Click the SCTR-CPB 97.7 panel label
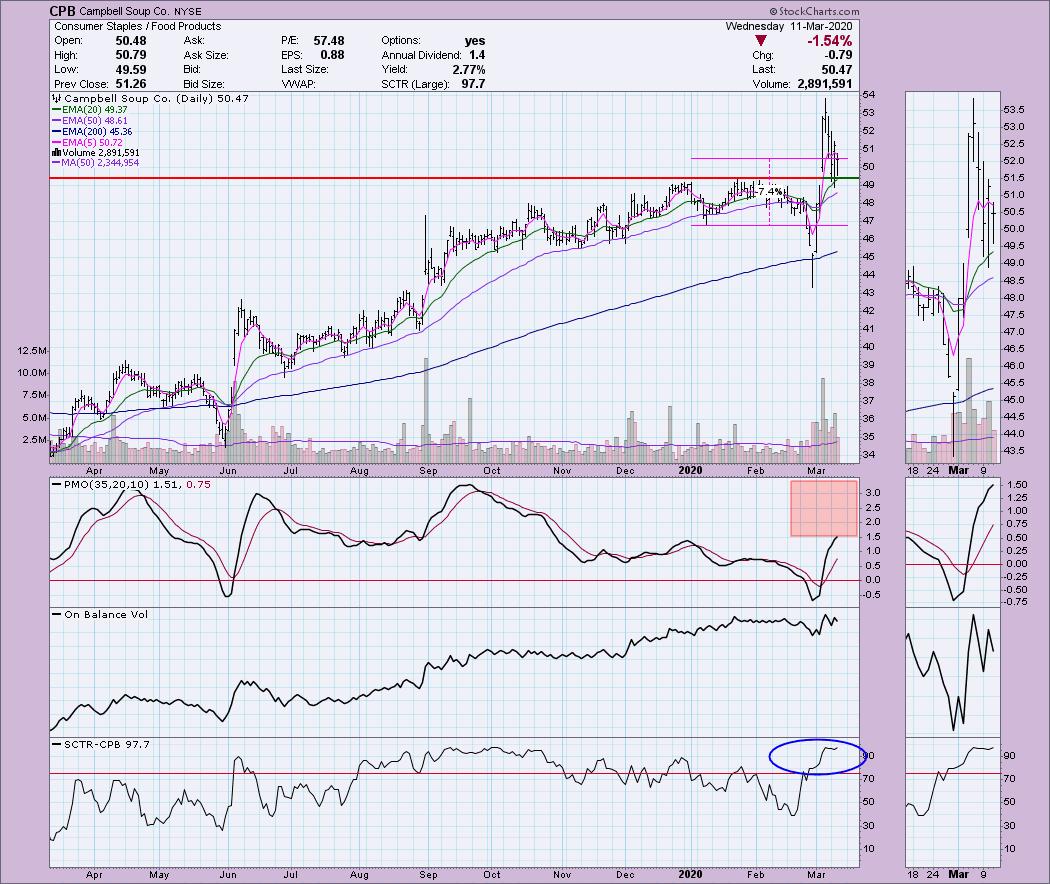1050x884 pixels. [x=106, y=744]
